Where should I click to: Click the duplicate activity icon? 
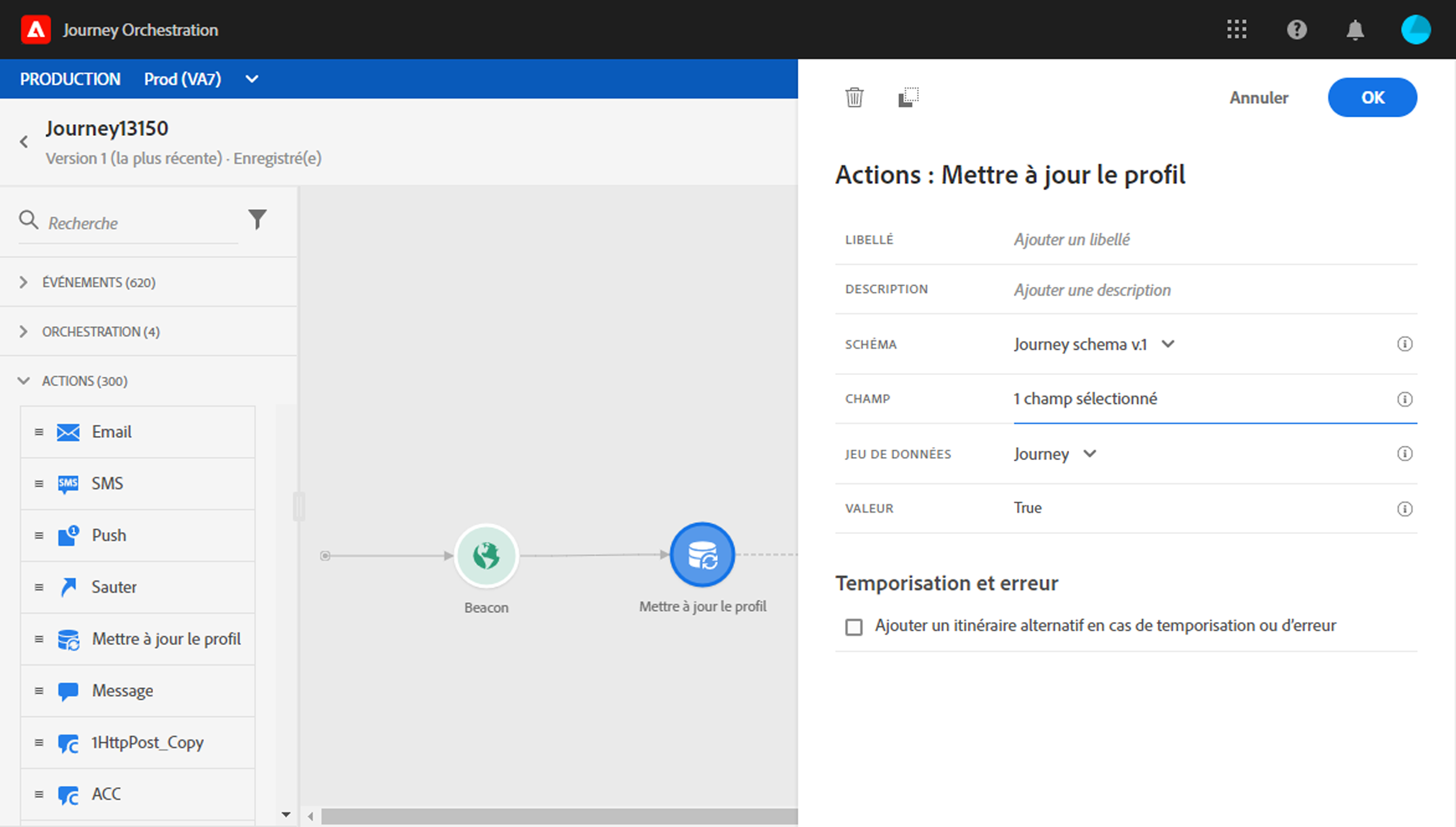click(x=908, y=97)
